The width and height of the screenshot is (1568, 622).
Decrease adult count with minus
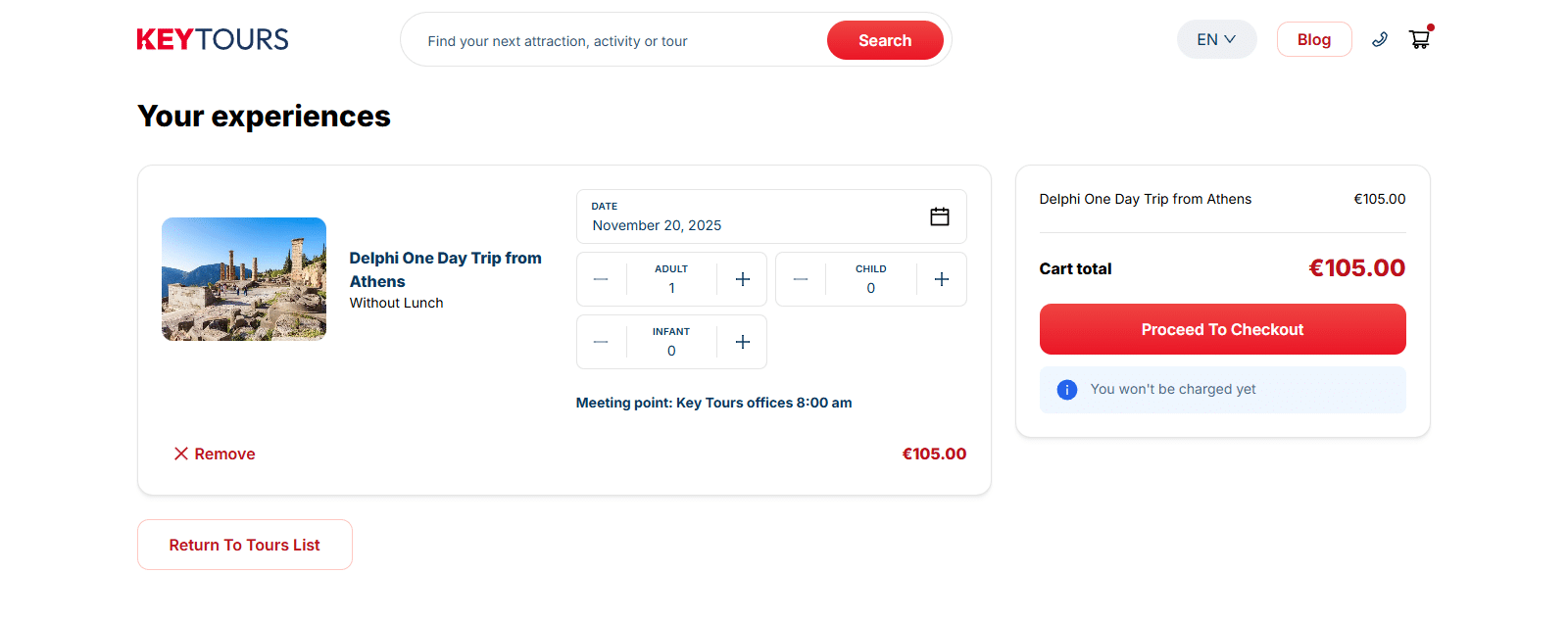(x=601, y=279)
